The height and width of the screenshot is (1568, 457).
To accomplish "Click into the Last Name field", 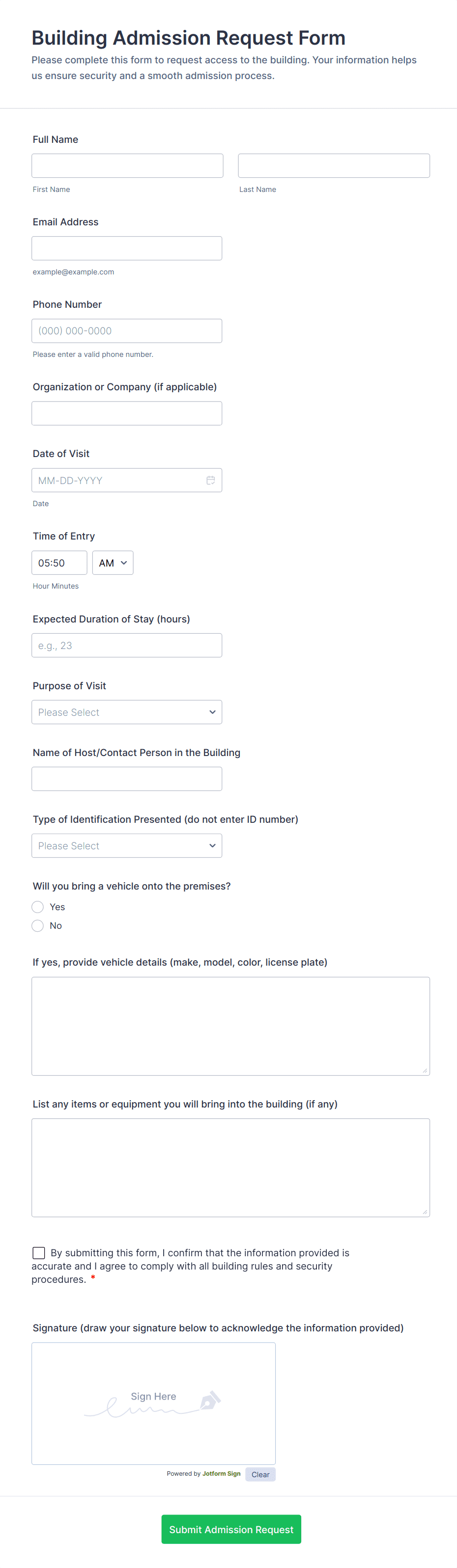I will tap(334, 165).
